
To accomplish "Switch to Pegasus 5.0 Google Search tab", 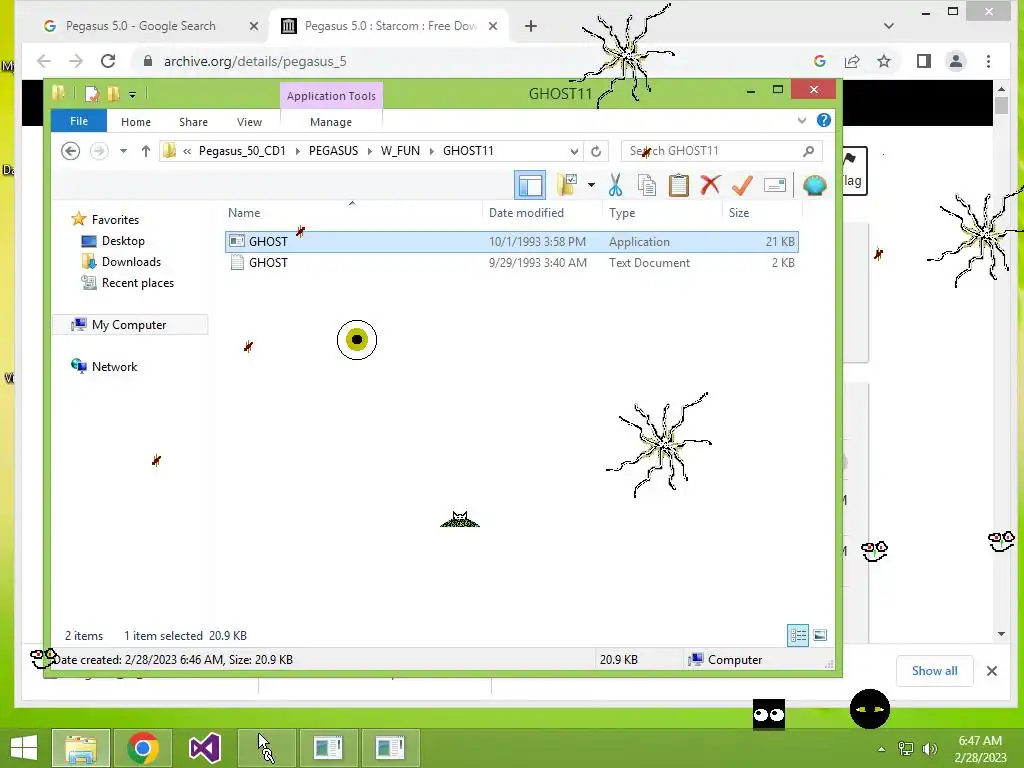I will 140,26.
